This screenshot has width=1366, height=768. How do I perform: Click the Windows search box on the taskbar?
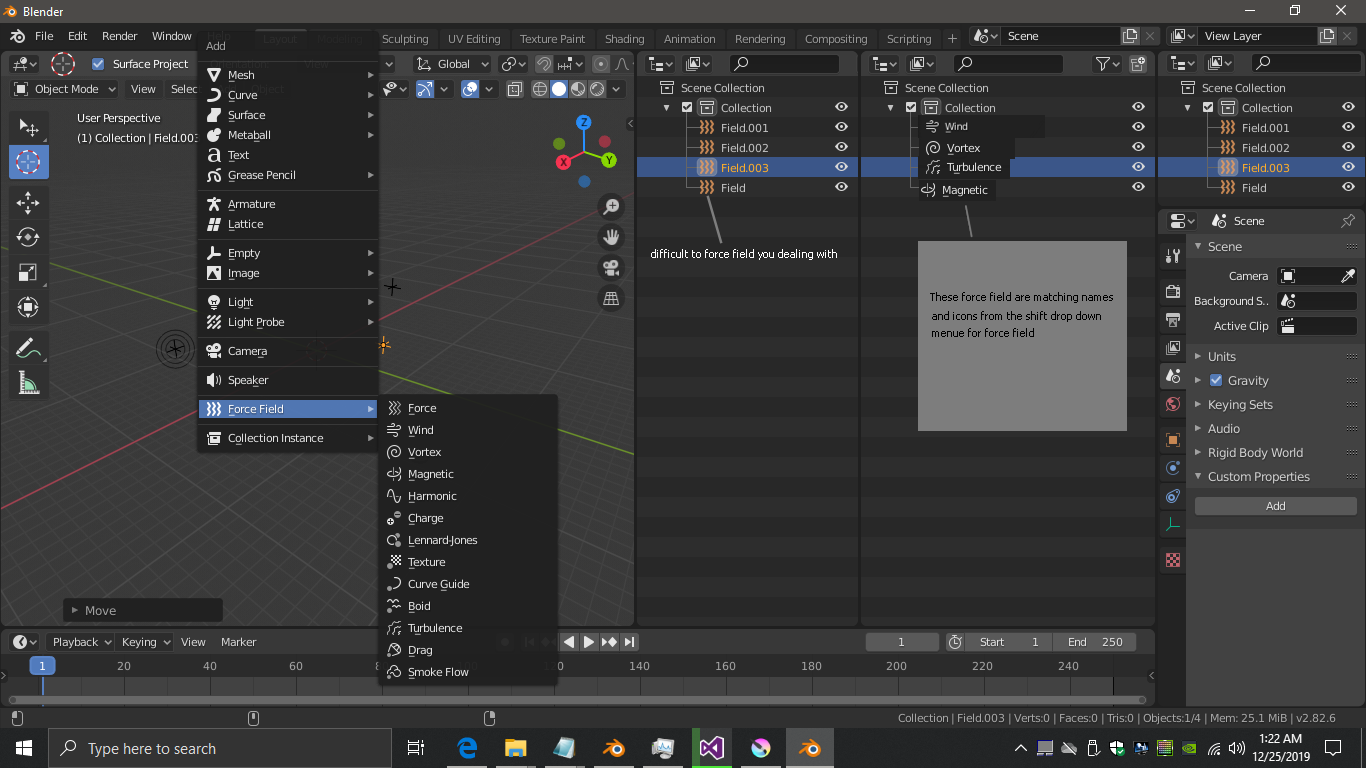(x=220, y=748)
